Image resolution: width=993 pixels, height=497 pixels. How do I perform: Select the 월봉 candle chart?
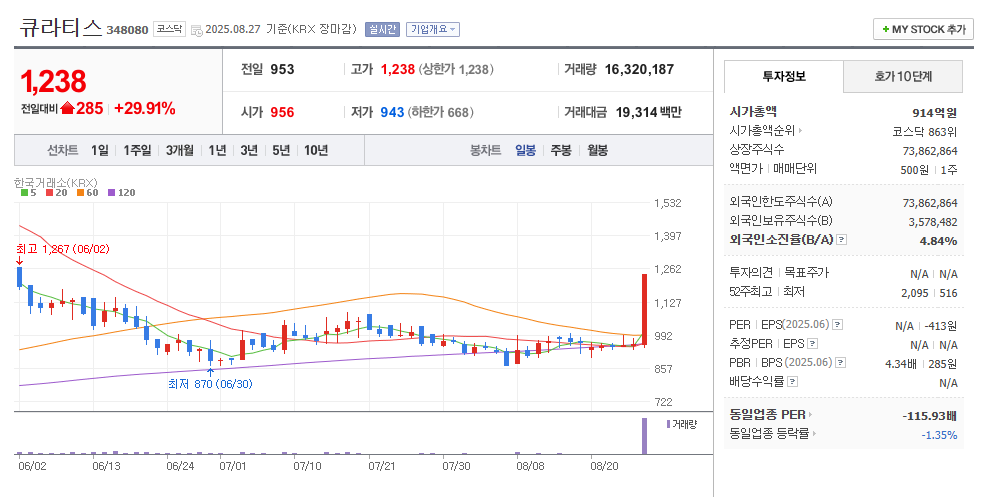[x=597, y=150]
